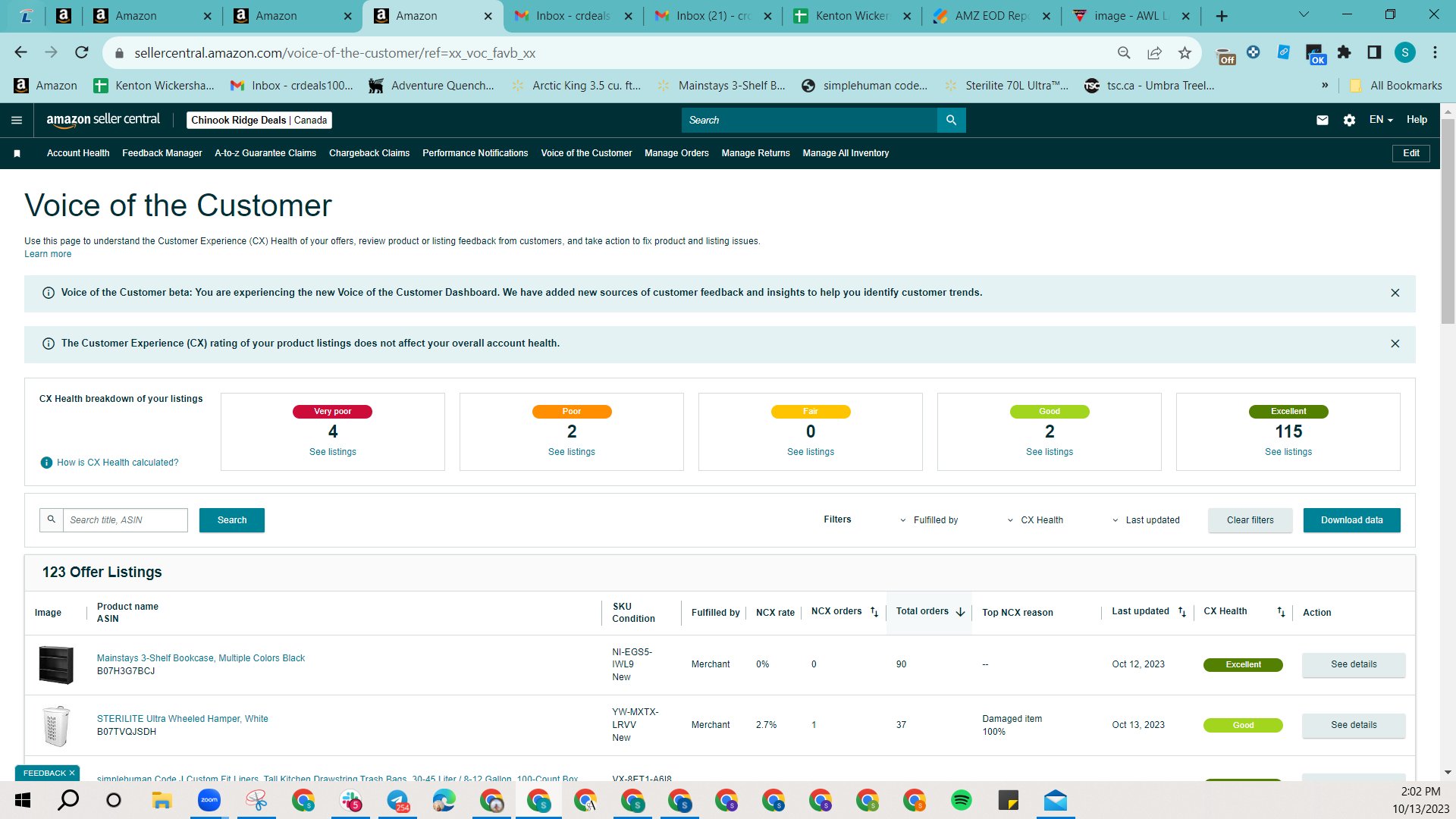Click the Mainstays bookcase product thumbnail
The width and height of the screenshot is (1456, 819).
coord(56,665)
